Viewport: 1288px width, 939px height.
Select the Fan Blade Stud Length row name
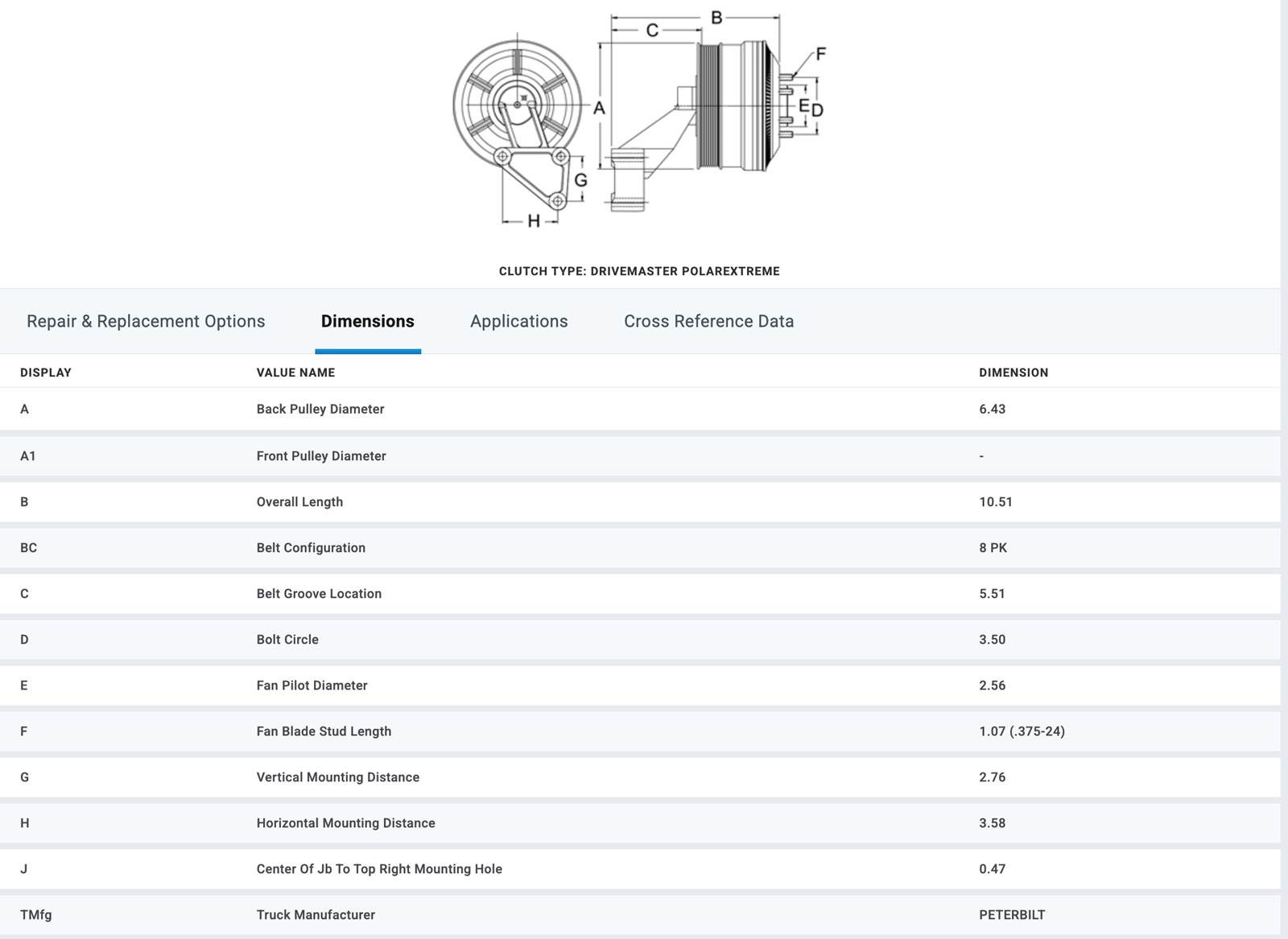(x=324, y=731)
